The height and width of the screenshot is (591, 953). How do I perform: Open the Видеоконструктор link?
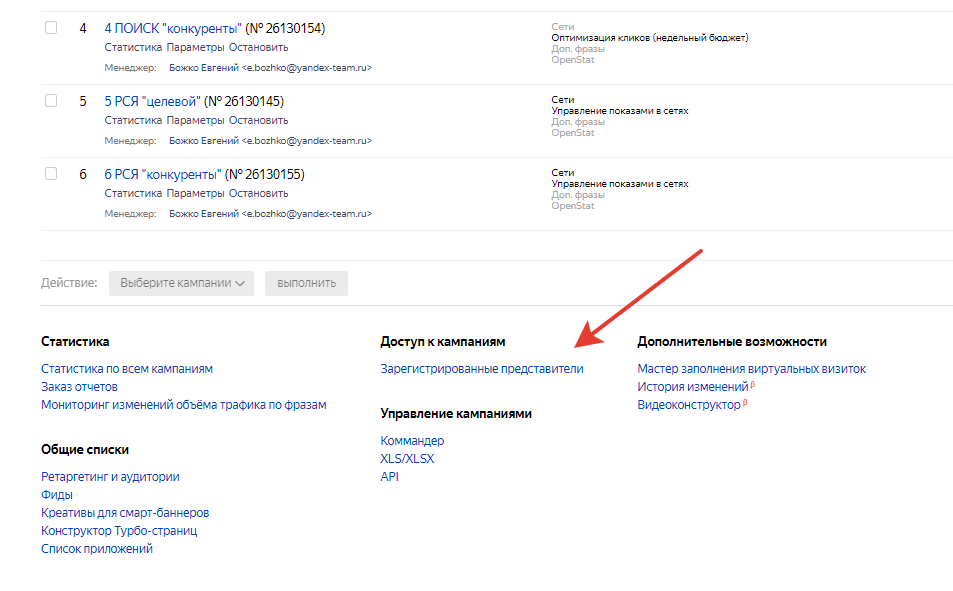click(688, 405)
